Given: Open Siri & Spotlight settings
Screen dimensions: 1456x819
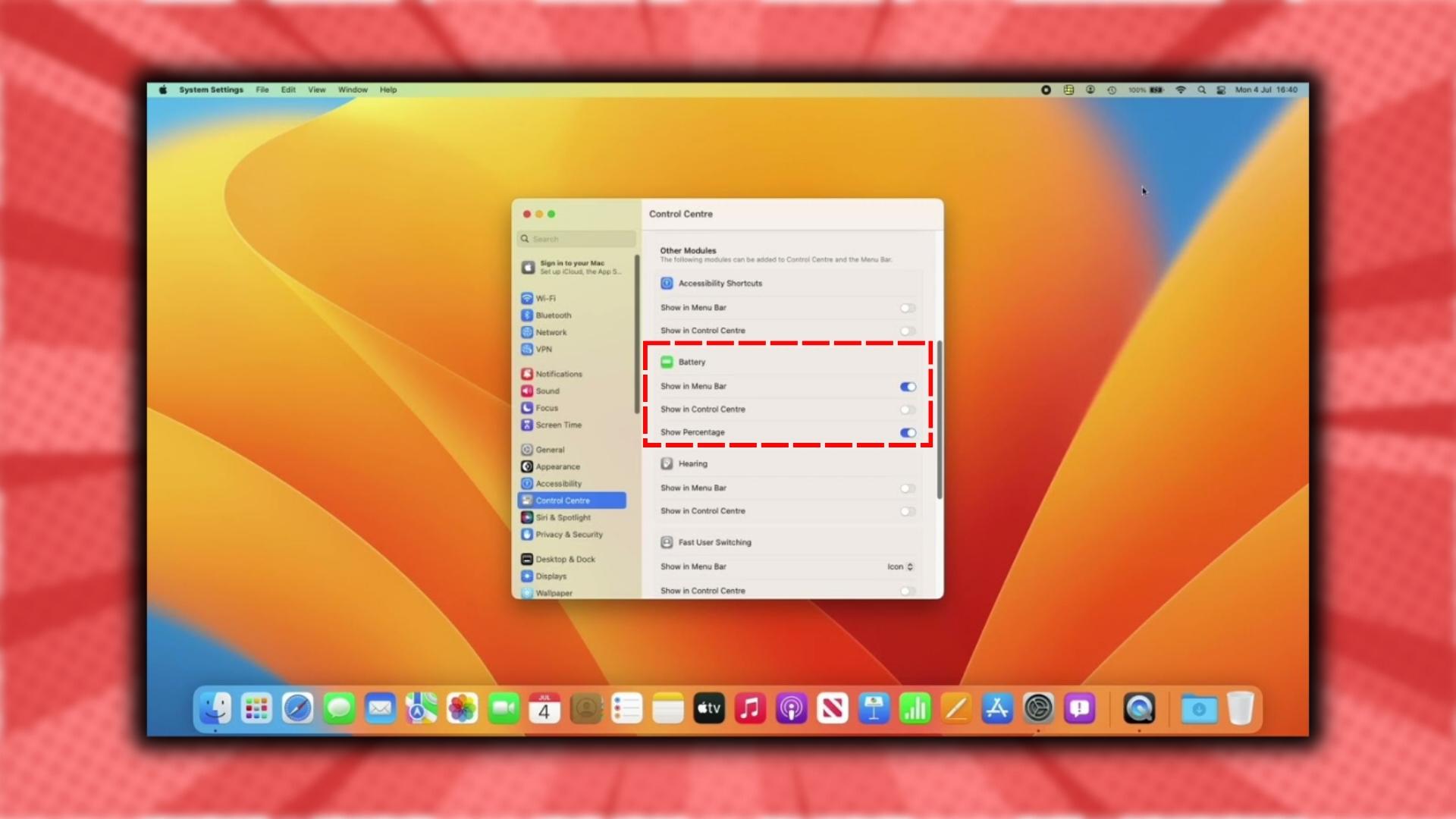Looking at the screenshot, I should coord(556,517).
